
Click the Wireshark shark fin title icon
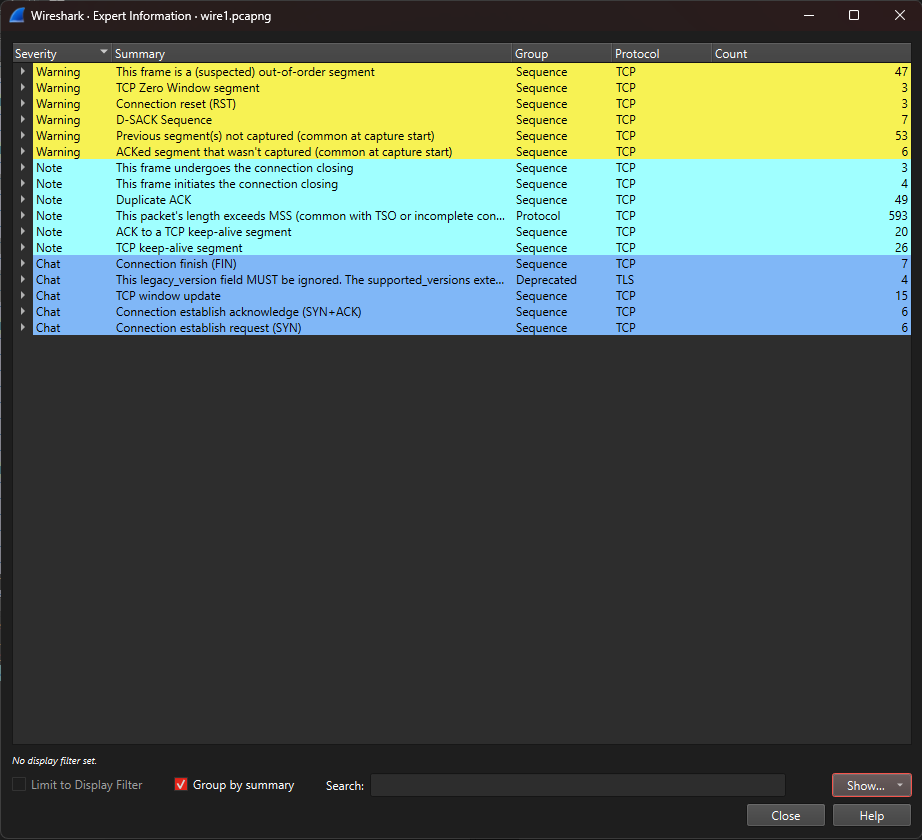[17, 15]
